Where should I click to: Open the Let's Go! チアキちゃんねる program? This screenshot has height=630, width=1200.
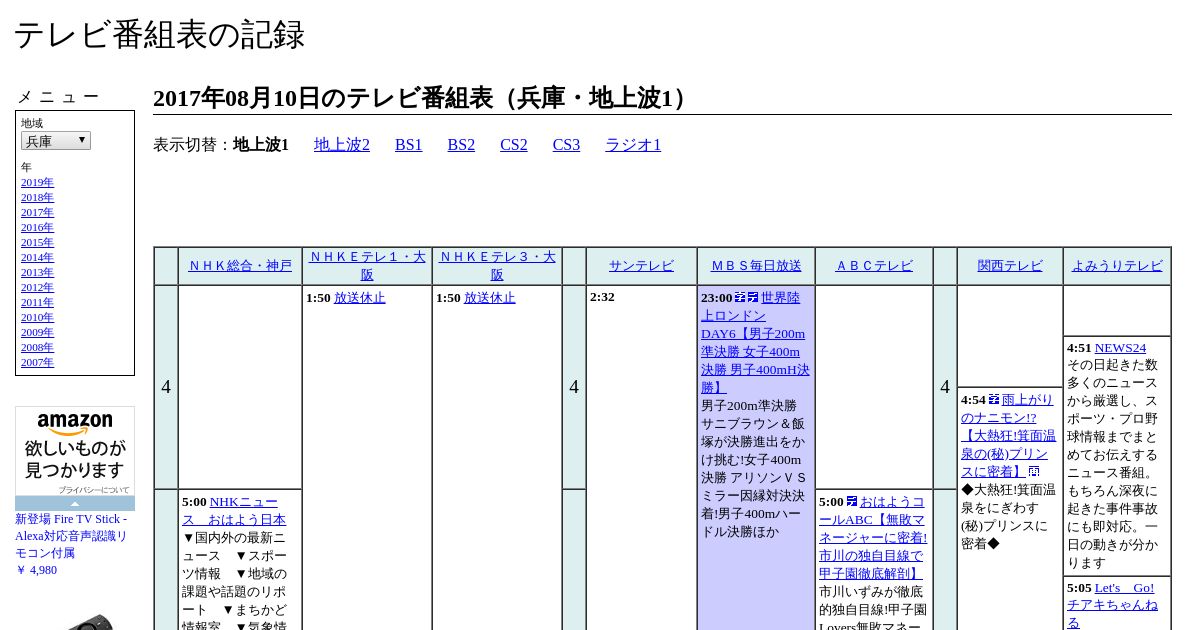point(1112,605)
